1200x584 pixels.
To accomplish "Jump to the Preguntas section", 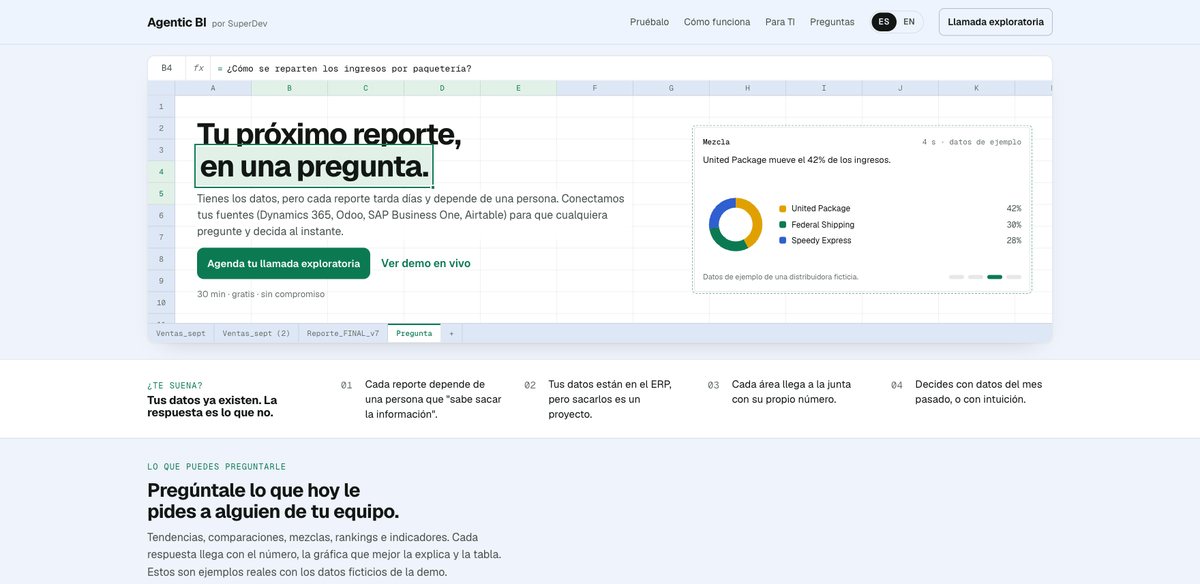I will (832, 22).
